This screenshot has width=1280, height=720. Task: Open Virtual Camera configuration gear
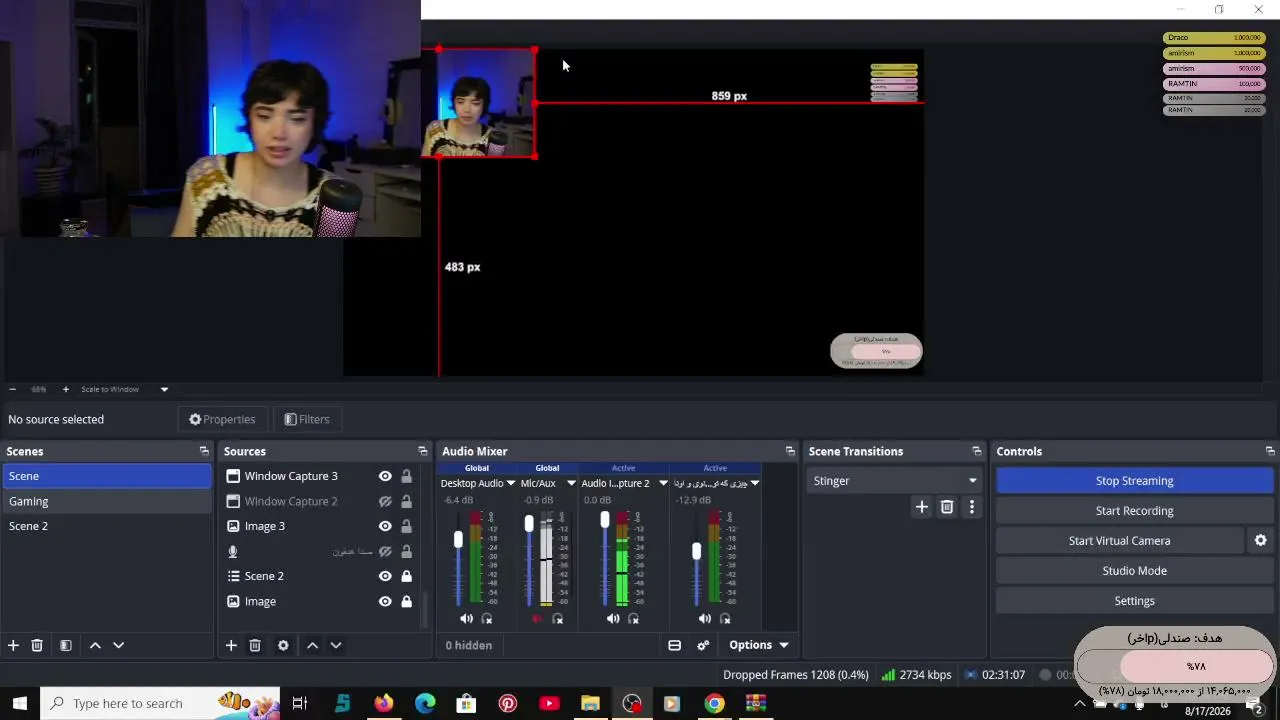[1261, 541]
